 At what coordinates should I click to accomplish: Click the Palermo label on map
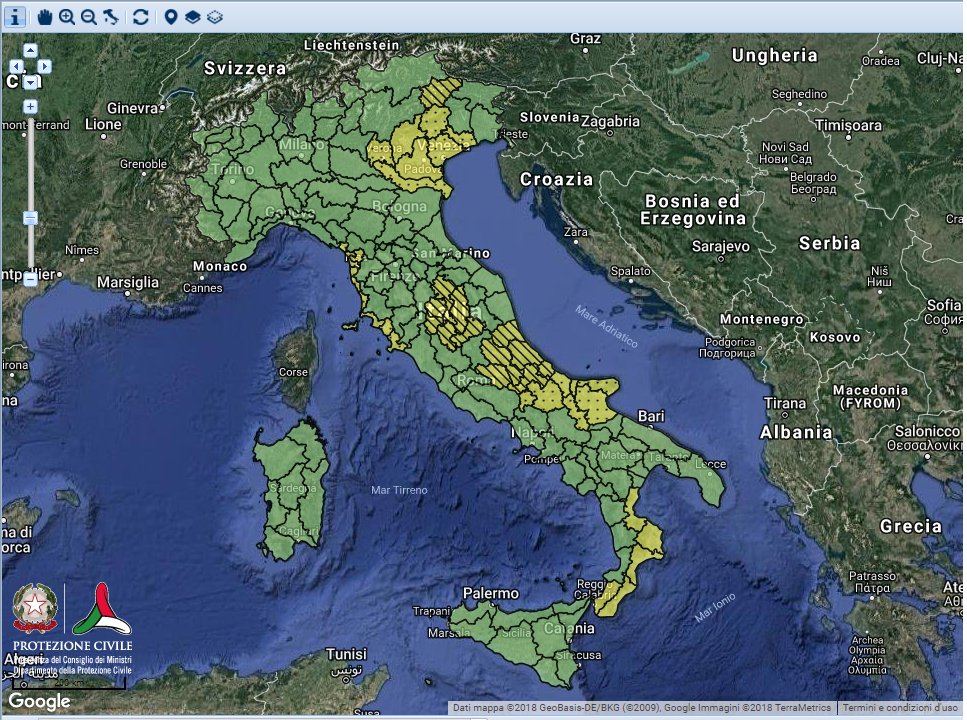(491, 593)
